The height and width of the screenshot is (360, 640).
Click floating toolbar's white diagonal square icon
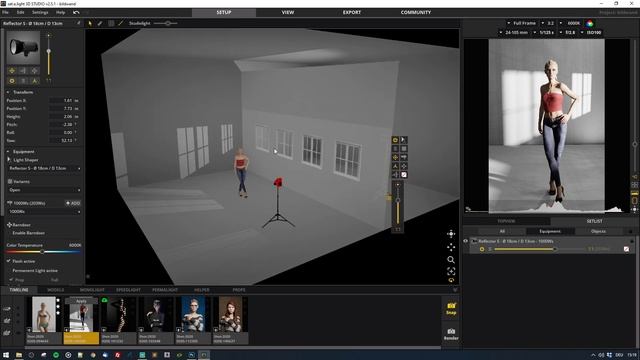[404, 175]
